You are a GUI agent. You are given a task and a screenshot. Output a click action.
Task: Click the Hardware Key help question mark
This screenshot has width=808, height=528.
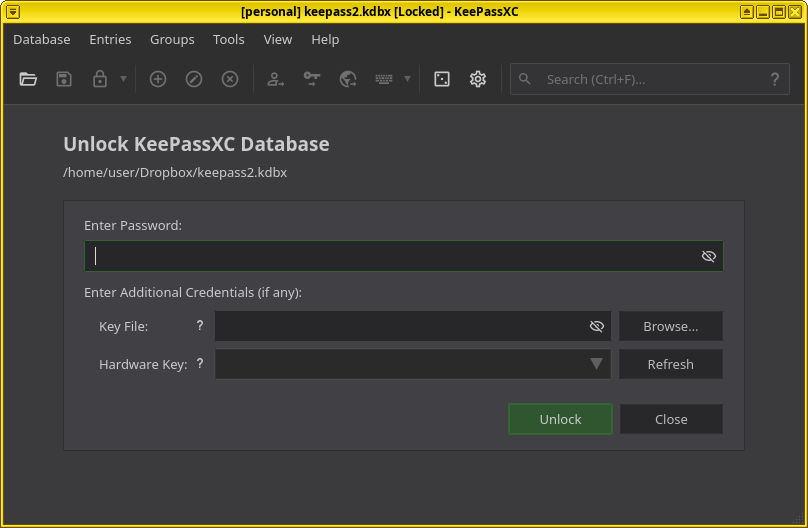pos(200,364)
